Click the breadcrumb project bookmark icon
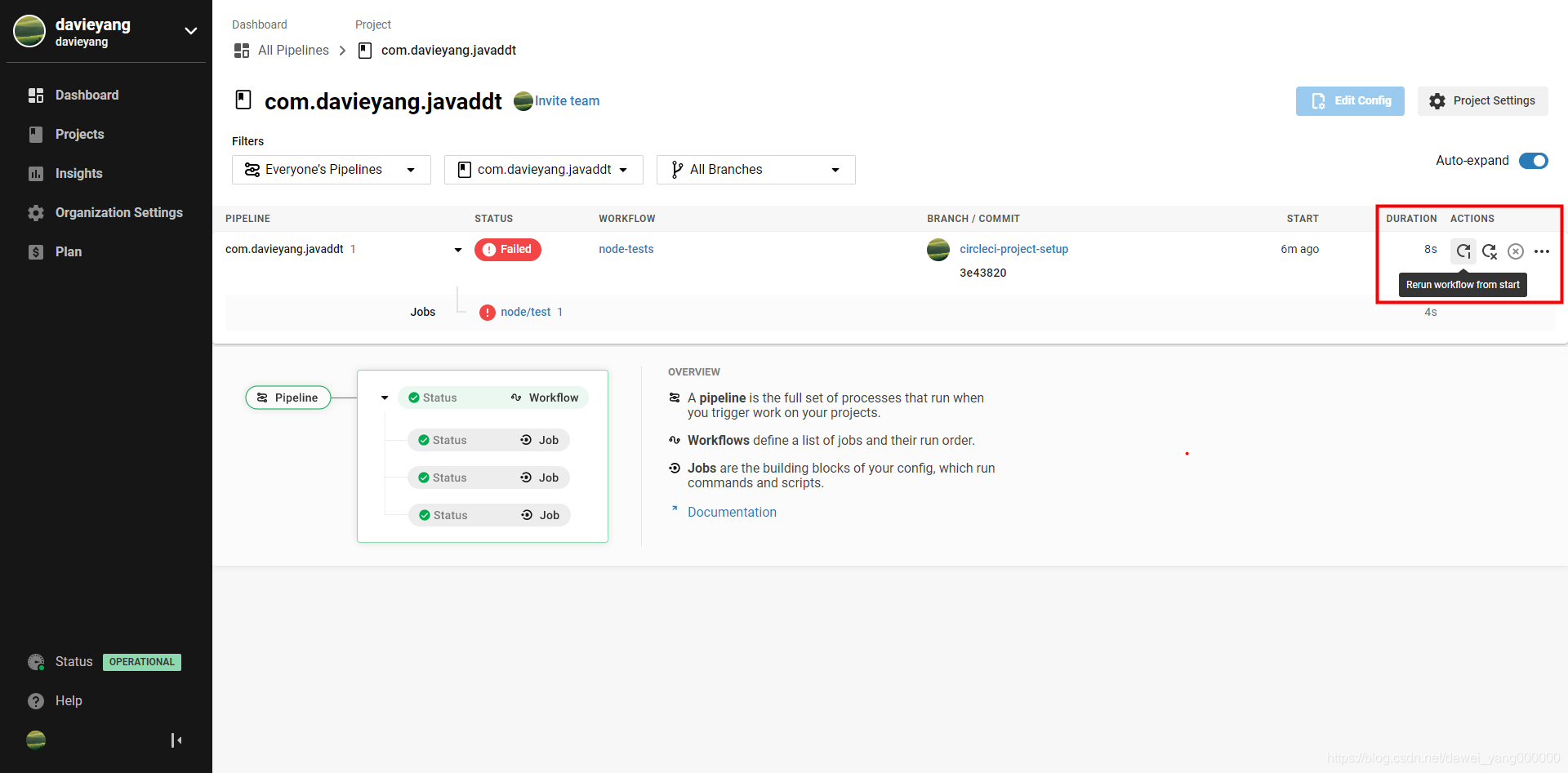This screenshot has height=773, width=1568. [x=365, y=51]
